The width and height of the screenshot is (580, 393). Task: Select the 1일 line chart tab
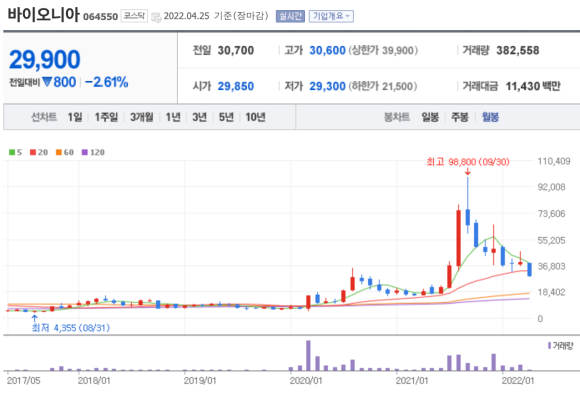pyautogui.click(x=75, y=117)
